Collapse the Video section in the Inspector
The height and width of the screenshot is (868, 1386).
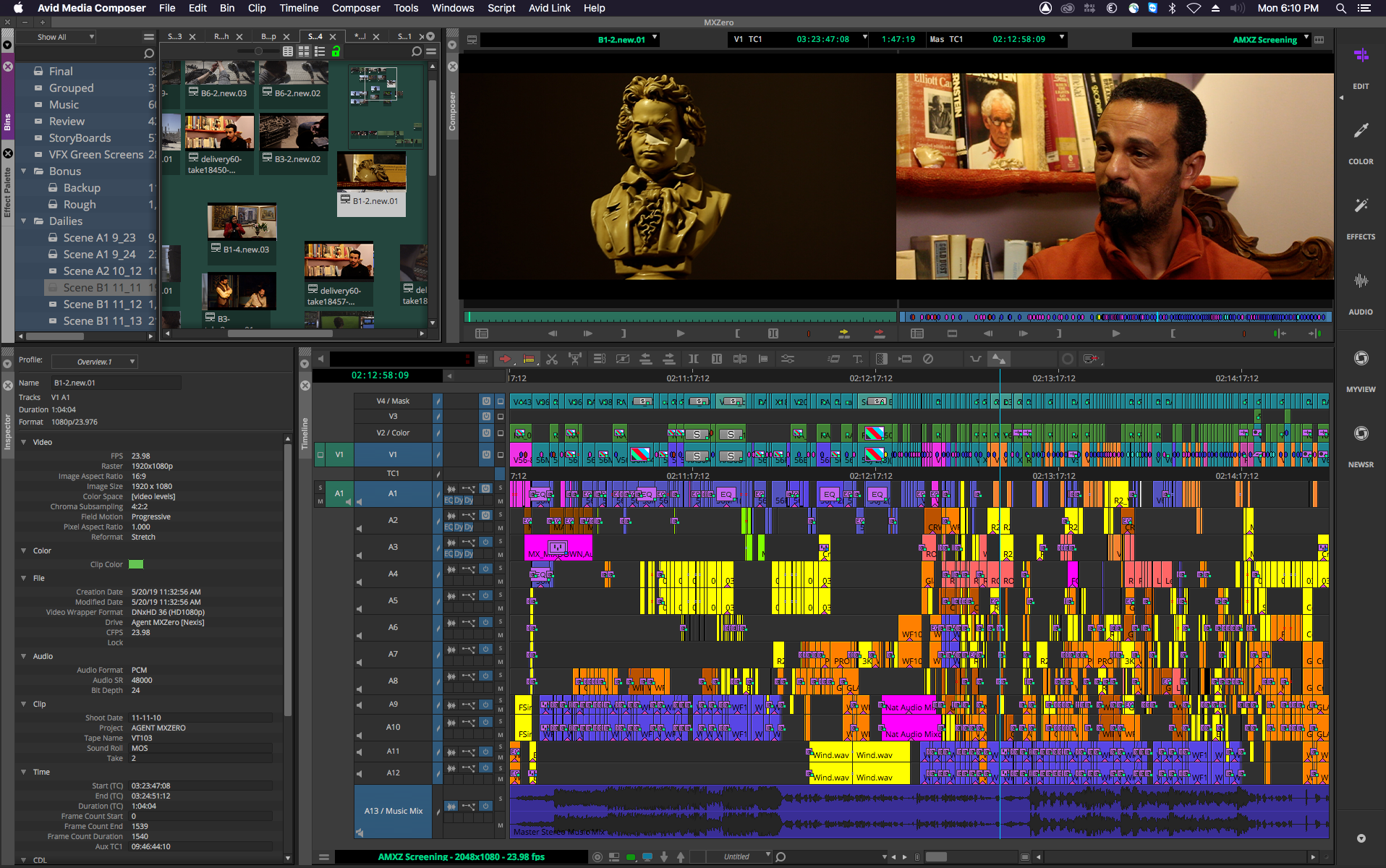click(x=24, y=442)
